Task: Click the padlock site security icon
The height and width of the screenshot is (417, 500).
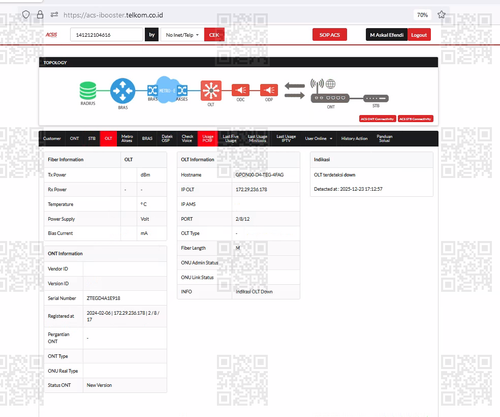Action: click(40, 15)
